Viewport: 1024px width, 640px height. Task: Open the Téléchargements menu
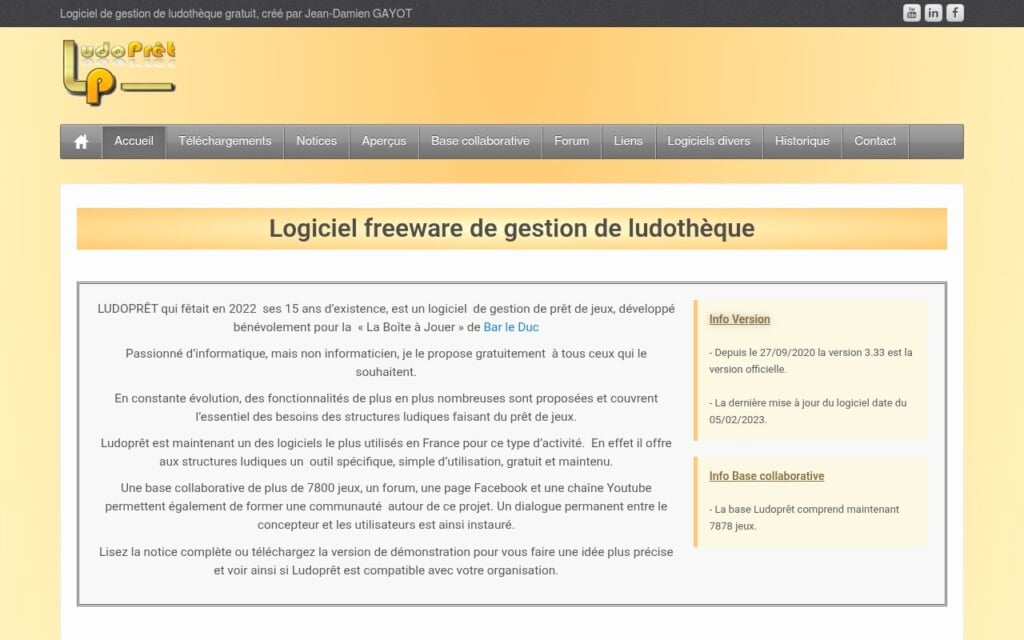(225, 141)
